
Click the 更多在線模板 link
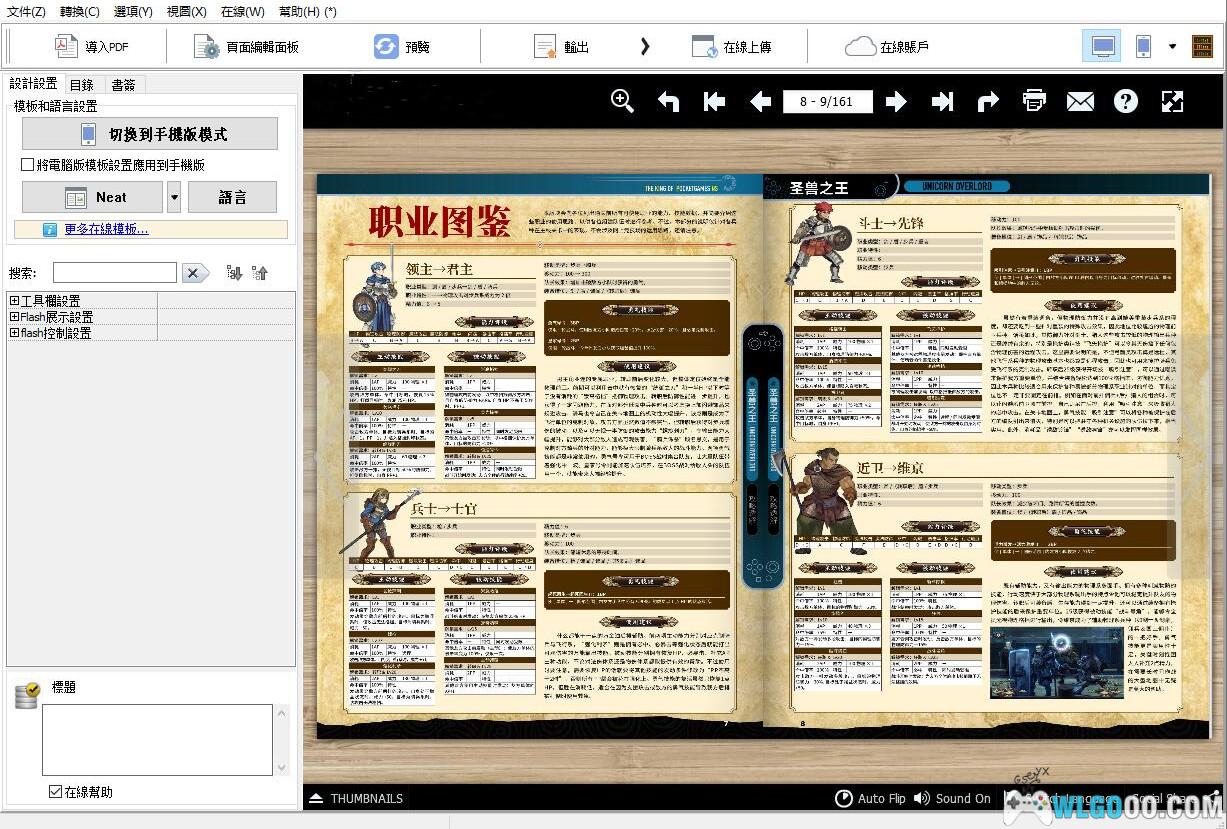103,229
